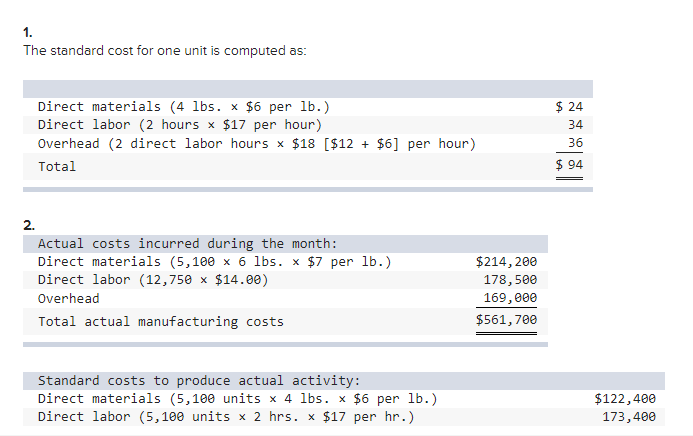Click the 169,000 overhead amount
This screenshot has width=693, height=436.
[x=510, y=298]
